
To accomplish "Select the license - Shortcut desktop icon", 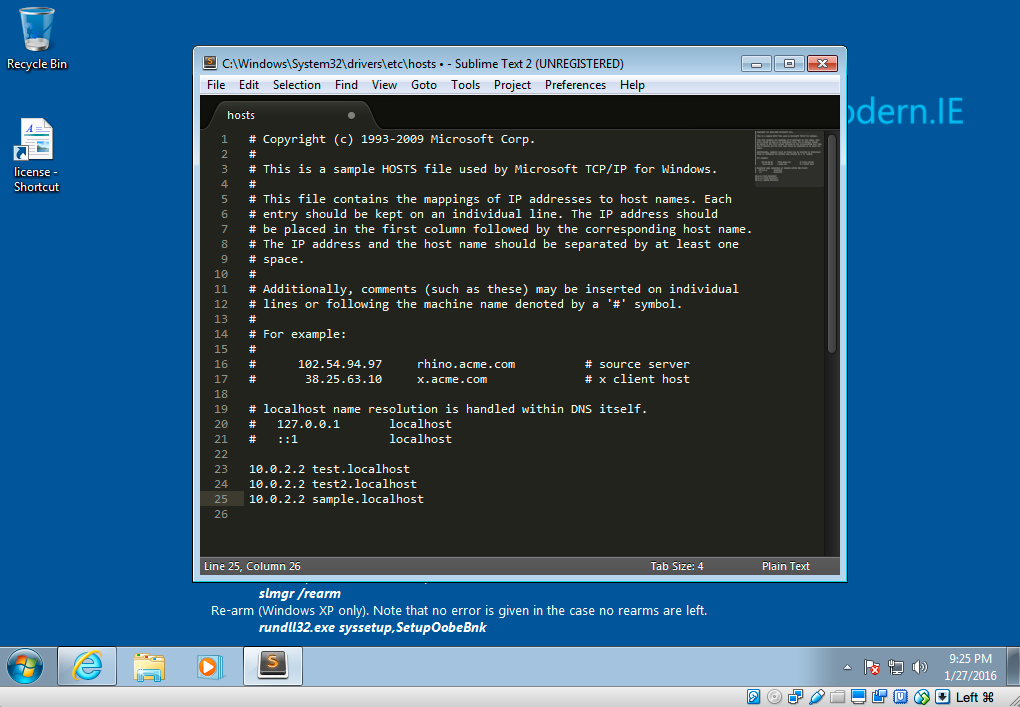I will pos(36,155).
